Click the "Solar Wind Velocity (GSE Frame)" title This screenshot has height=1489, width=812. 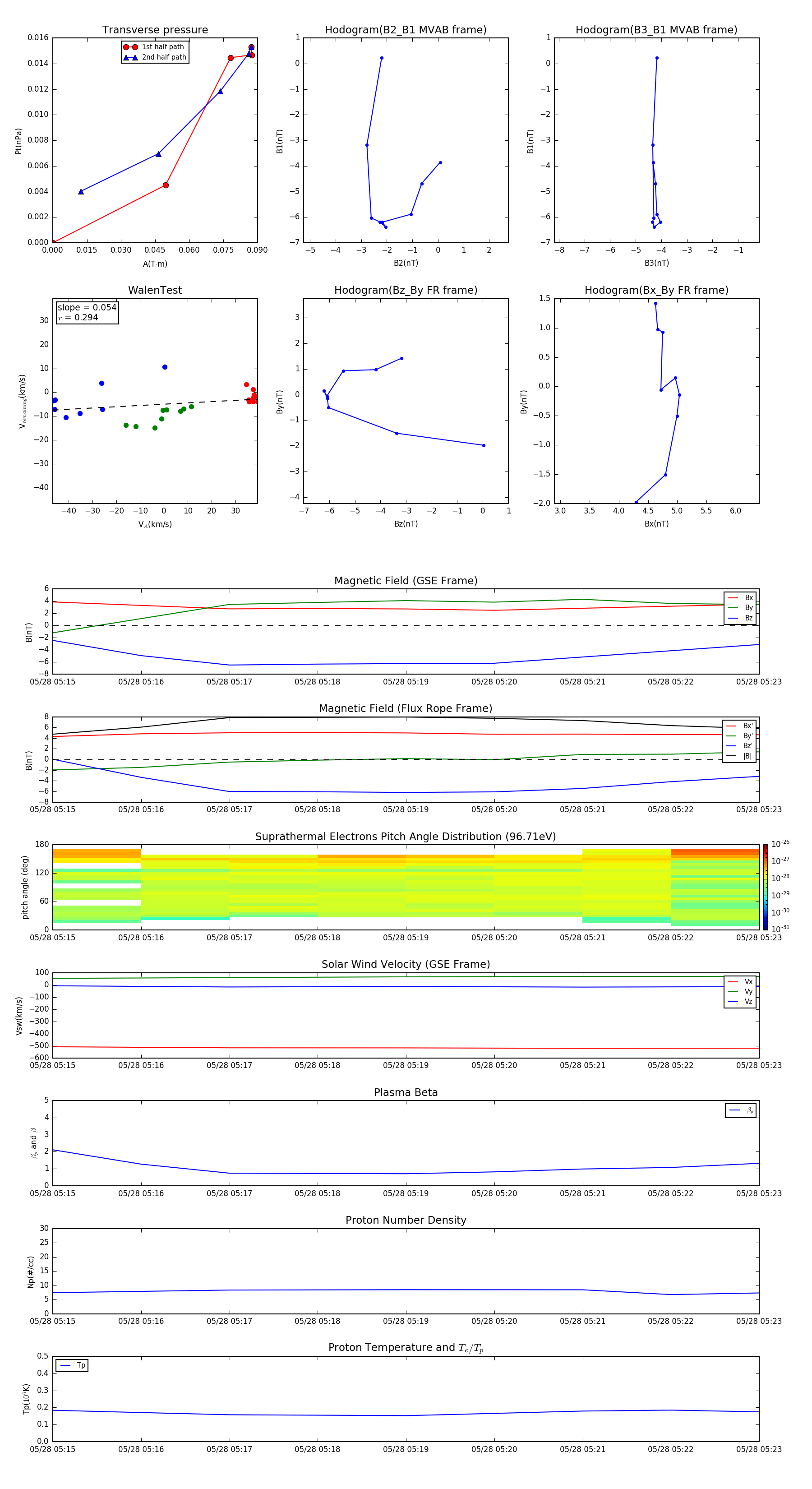coord(406,964)
